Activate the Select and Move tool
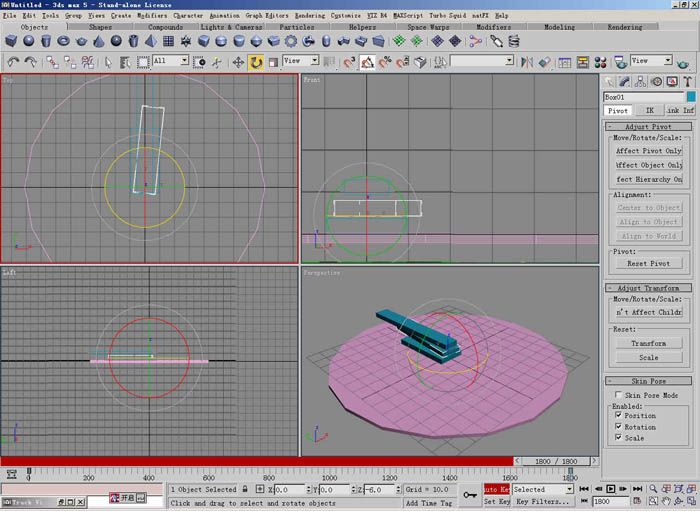The image size is (700, 511). pyautogui.click(x=238, y=62)
